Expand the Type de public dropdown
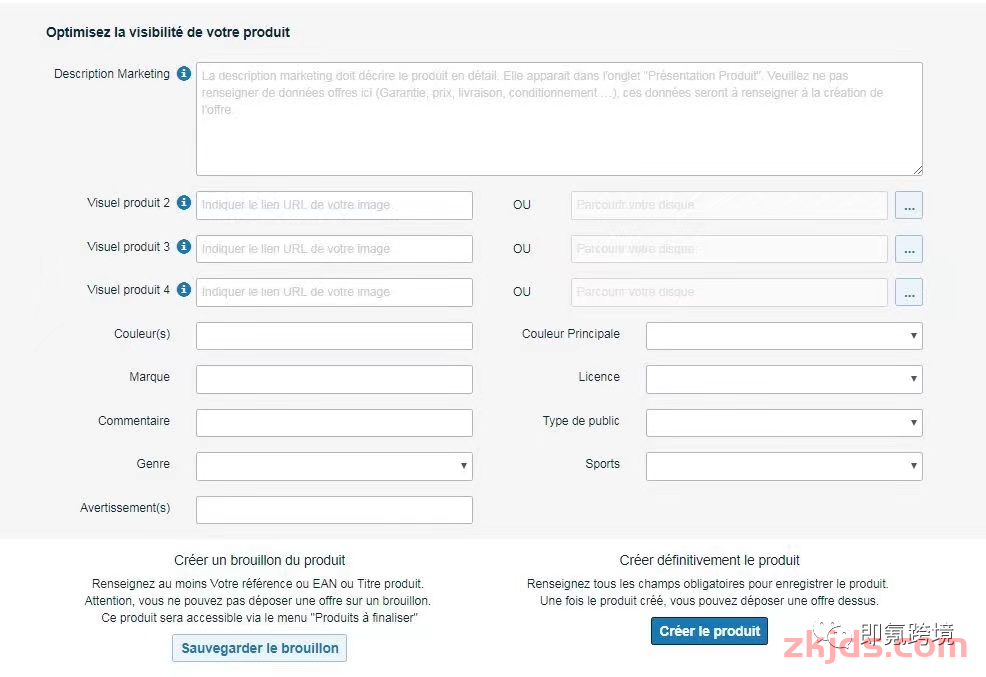 point(784,422)
